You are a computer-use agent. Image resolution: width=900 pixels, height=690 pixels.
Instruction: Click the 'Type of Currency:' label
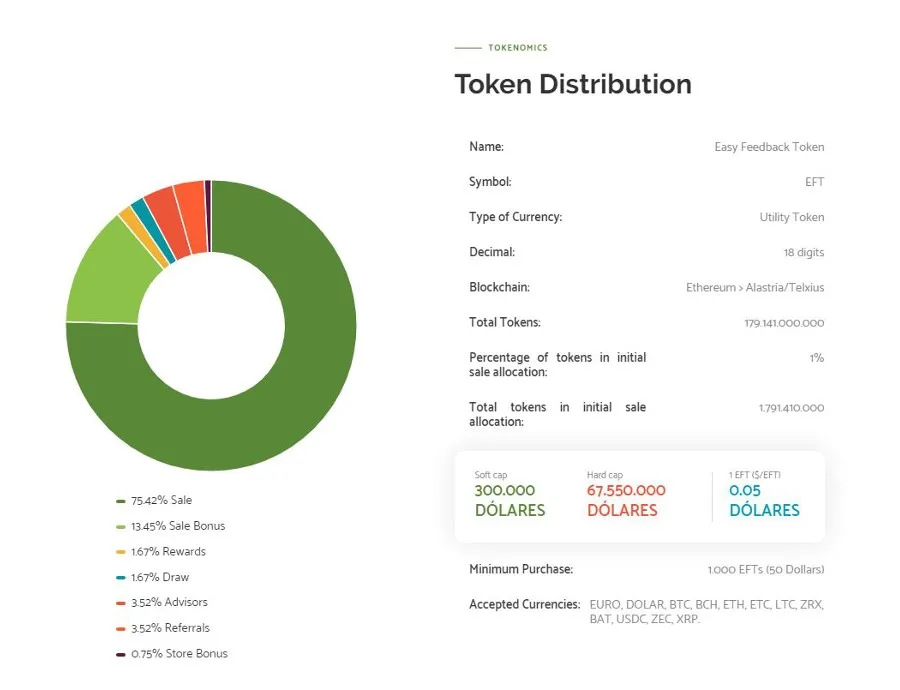[515, 217]
